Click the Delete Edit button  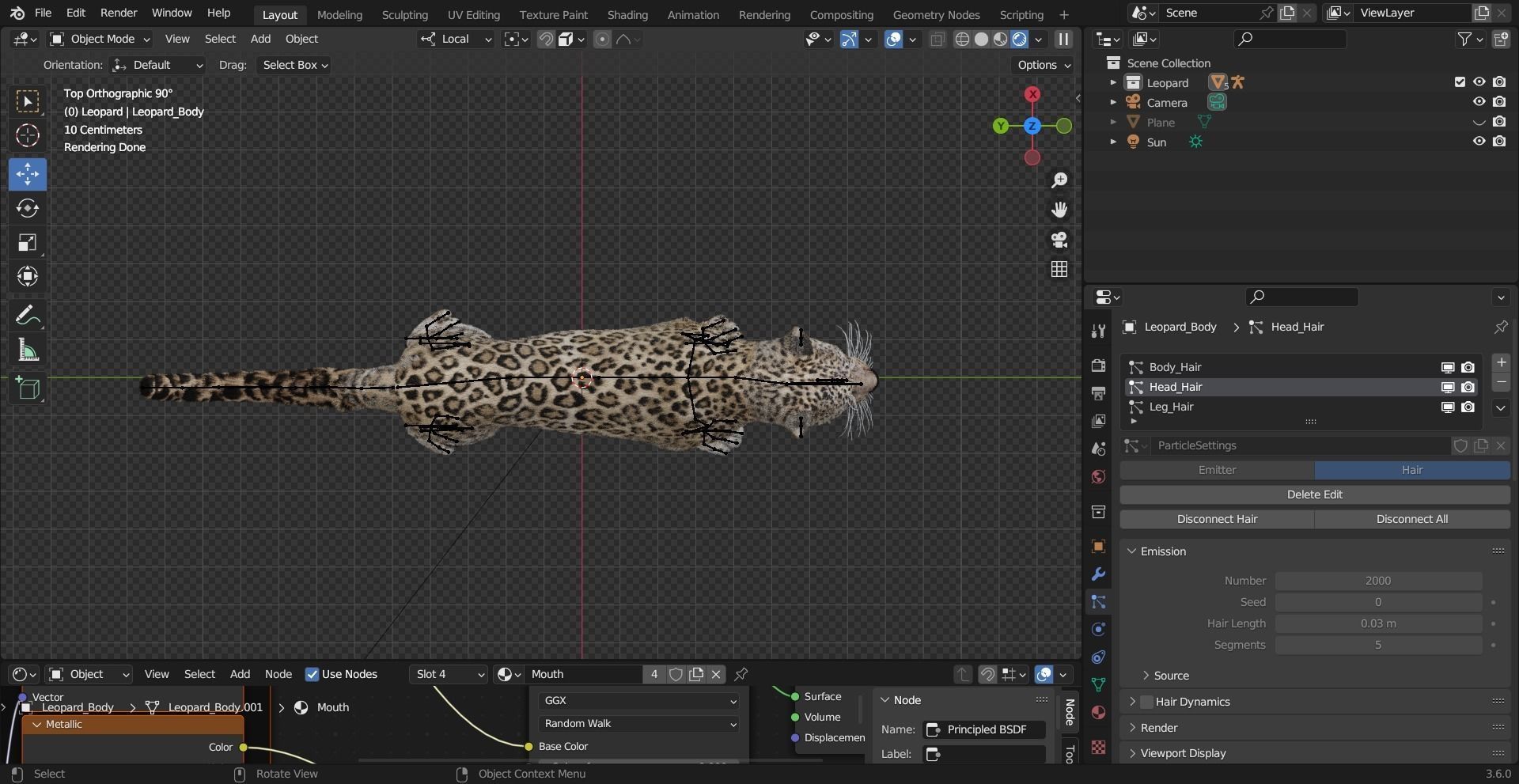(x=1315, y=494)
